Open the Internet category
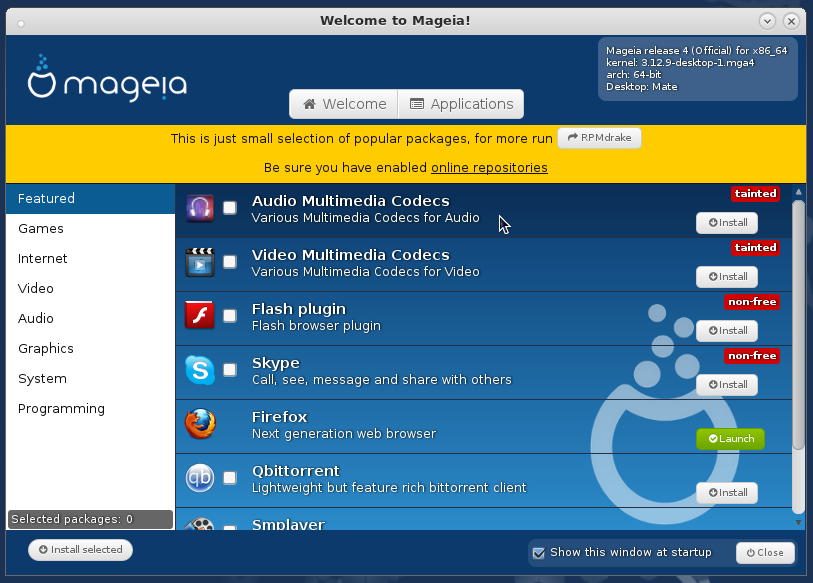The height and width of the screenshot is (583, 813). (x=91, y=259)
